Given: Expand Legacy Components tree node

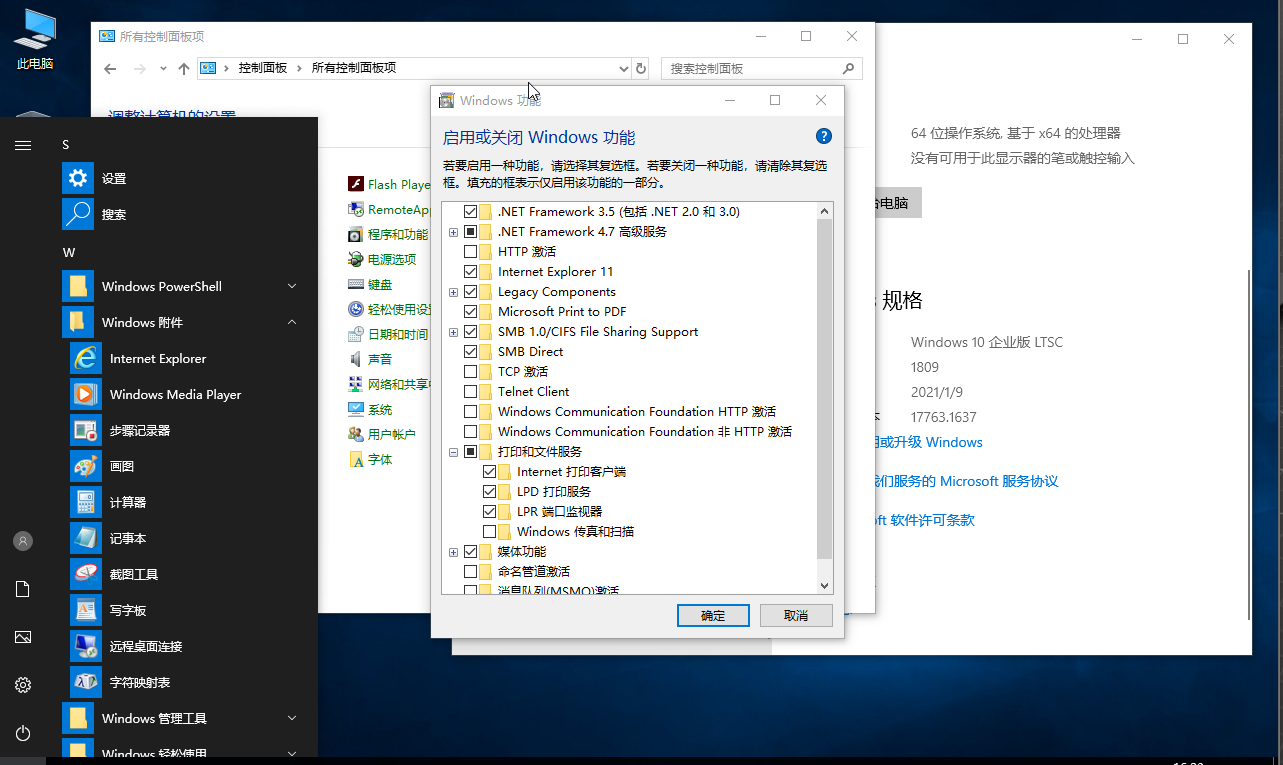Looking at the screenshot, I should (x=454, y=292).
